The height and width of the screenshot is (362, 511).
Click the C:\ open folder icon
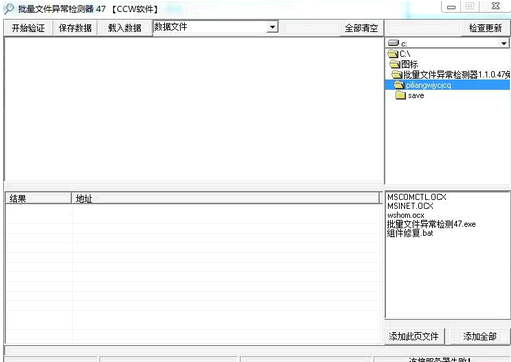tap(393, 53)
